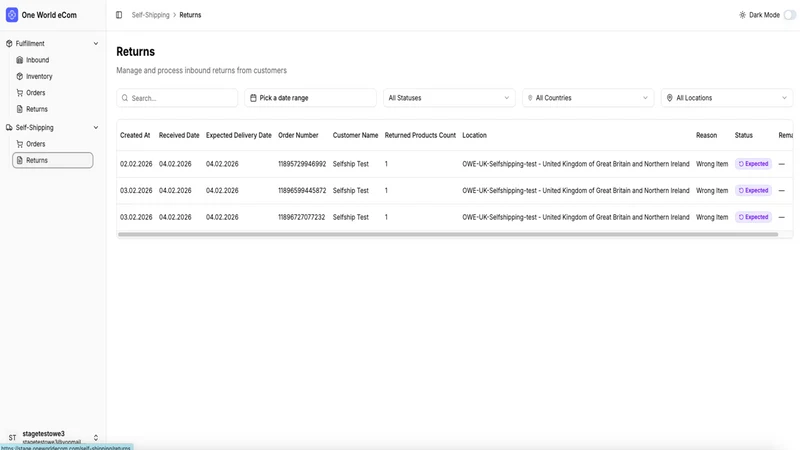Open the All Locations dropdown
The image size is (800, 450).
(x=727, y=98)
